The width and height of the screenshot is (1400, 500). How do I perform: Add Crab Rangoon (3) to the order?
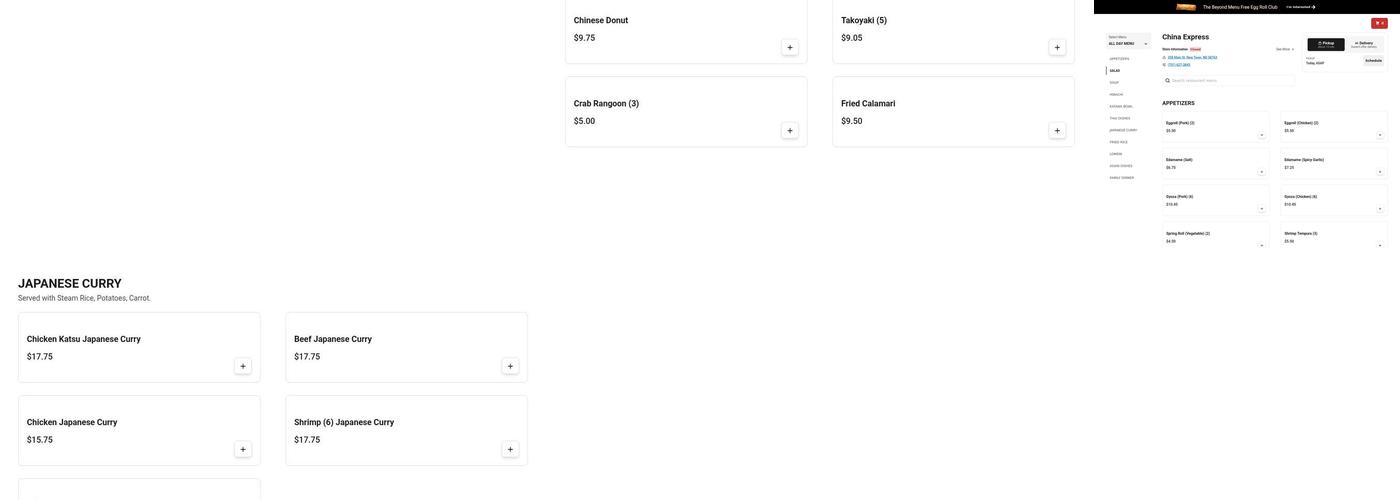[789, 130]
